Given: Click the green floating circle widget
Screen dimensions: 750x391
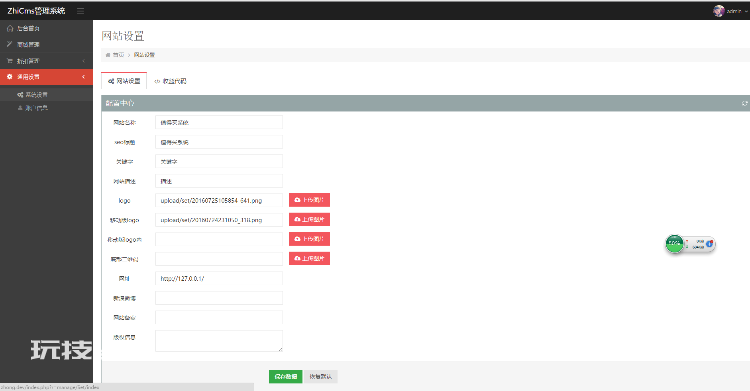Looking at the screenshot, I should tap(674, 244).
